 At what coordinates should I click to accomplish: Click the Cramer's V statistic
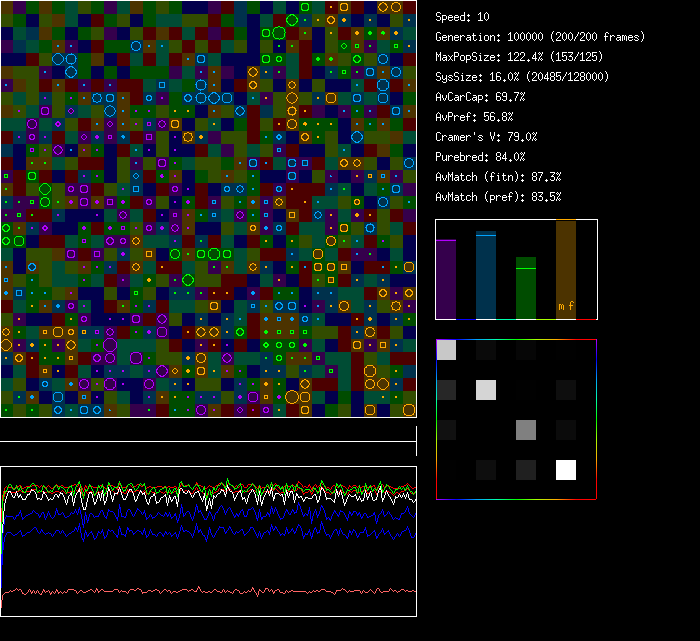tap(486, 137)
